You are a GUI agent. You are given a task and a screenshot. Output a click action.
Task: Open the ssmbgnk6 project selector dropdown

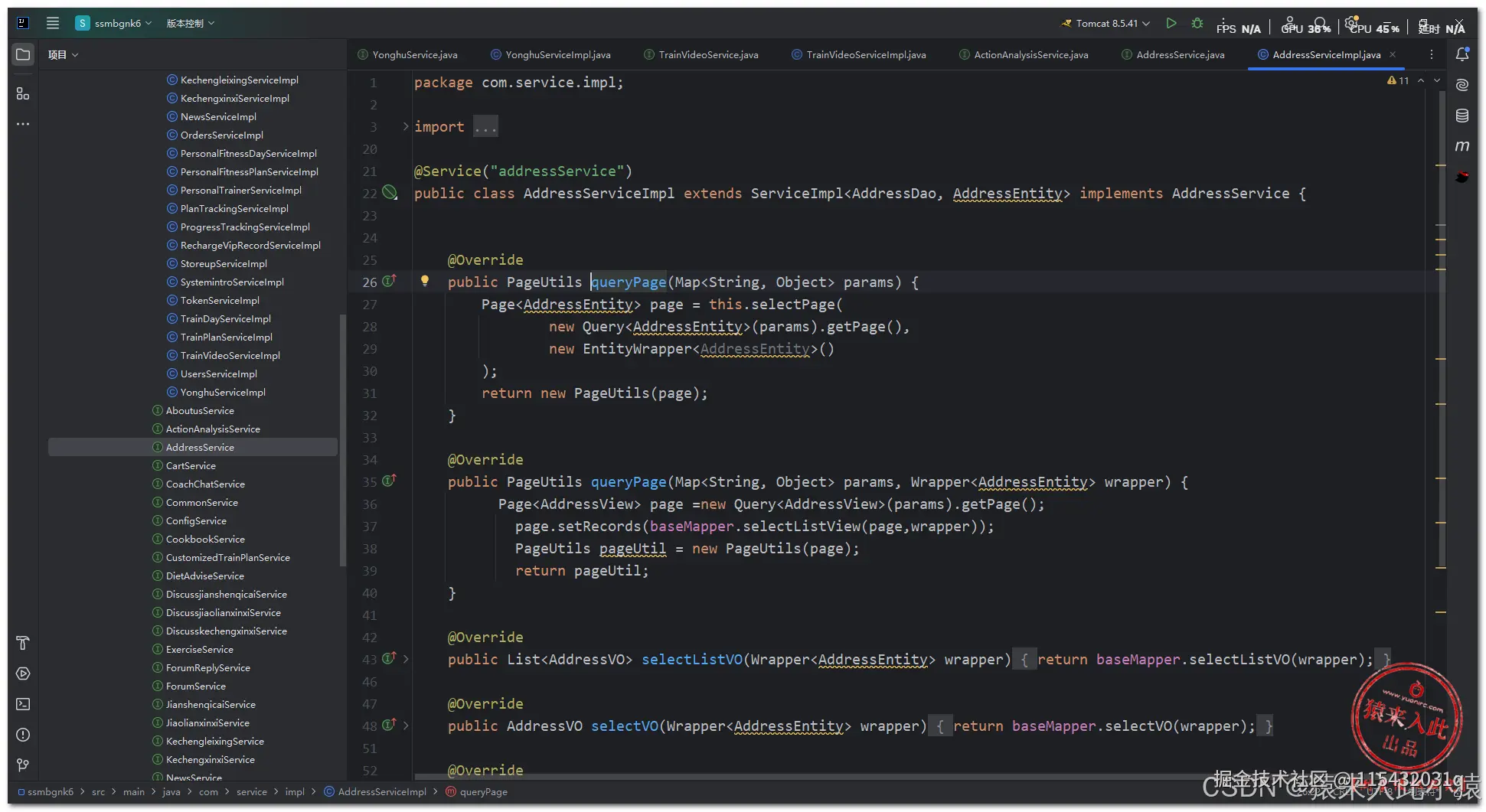[114, 23]
